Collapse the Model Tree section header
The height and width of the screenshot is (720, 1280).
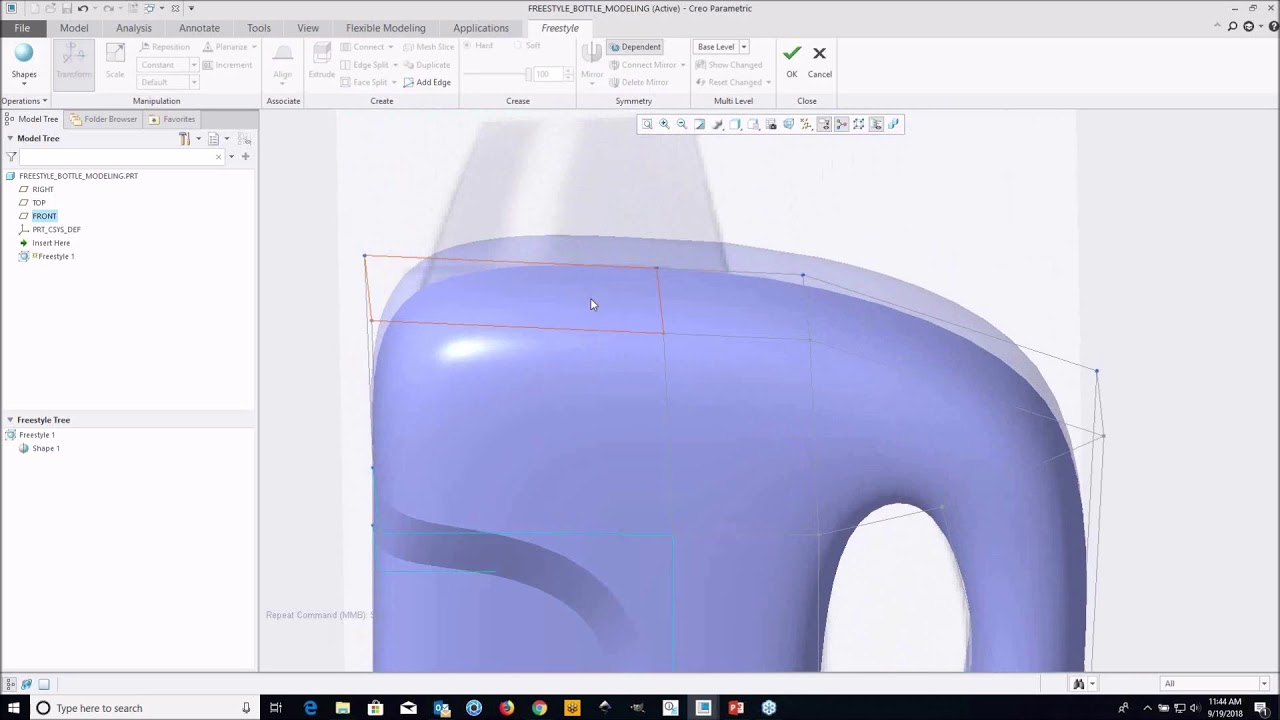(x=10, y=138)
